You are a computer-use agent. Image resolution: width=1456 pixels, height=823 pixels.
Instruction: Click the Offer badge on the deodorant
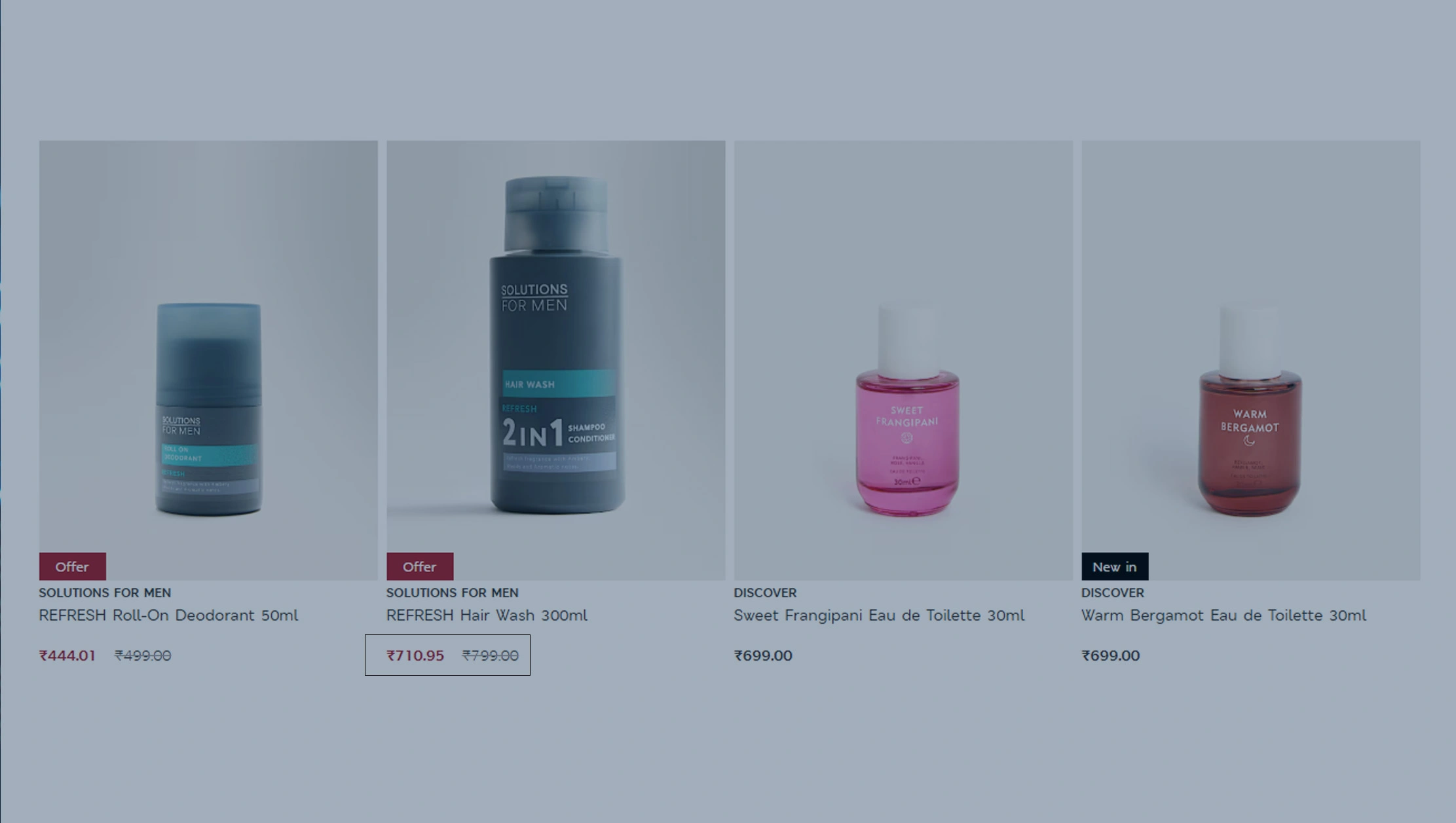coord(72,566)
